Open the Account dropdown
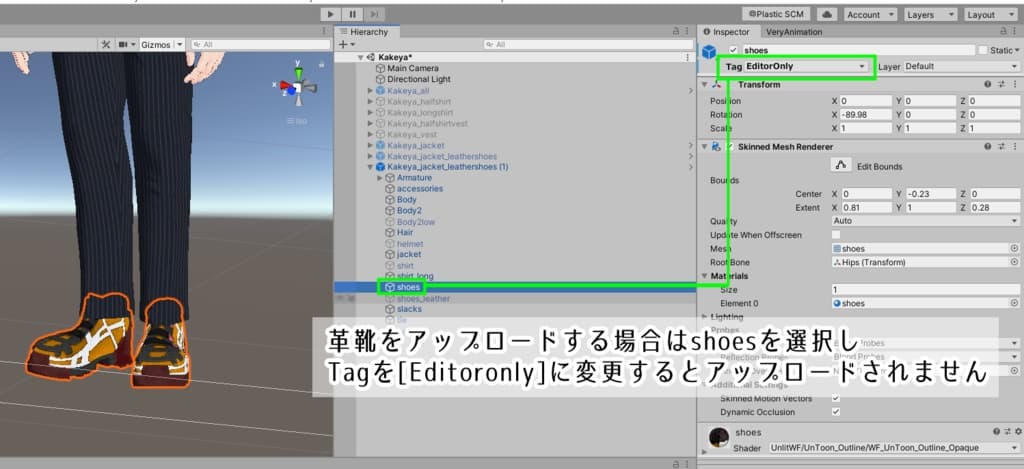1024x469 pixels. (871, 14)
